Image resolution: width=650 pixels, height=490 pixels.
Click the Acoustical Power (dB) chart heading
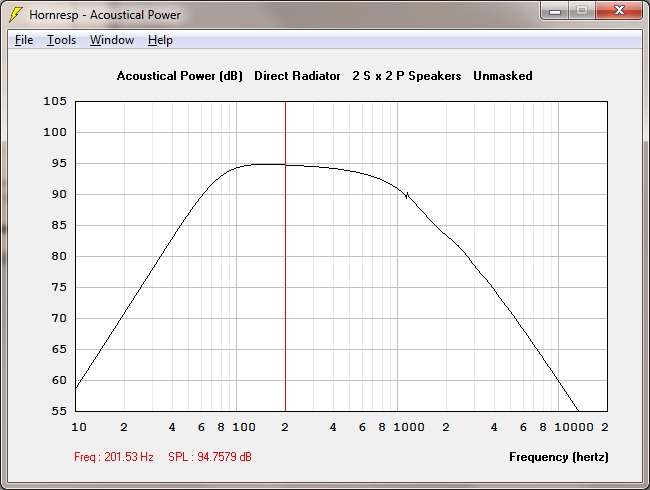179,76
